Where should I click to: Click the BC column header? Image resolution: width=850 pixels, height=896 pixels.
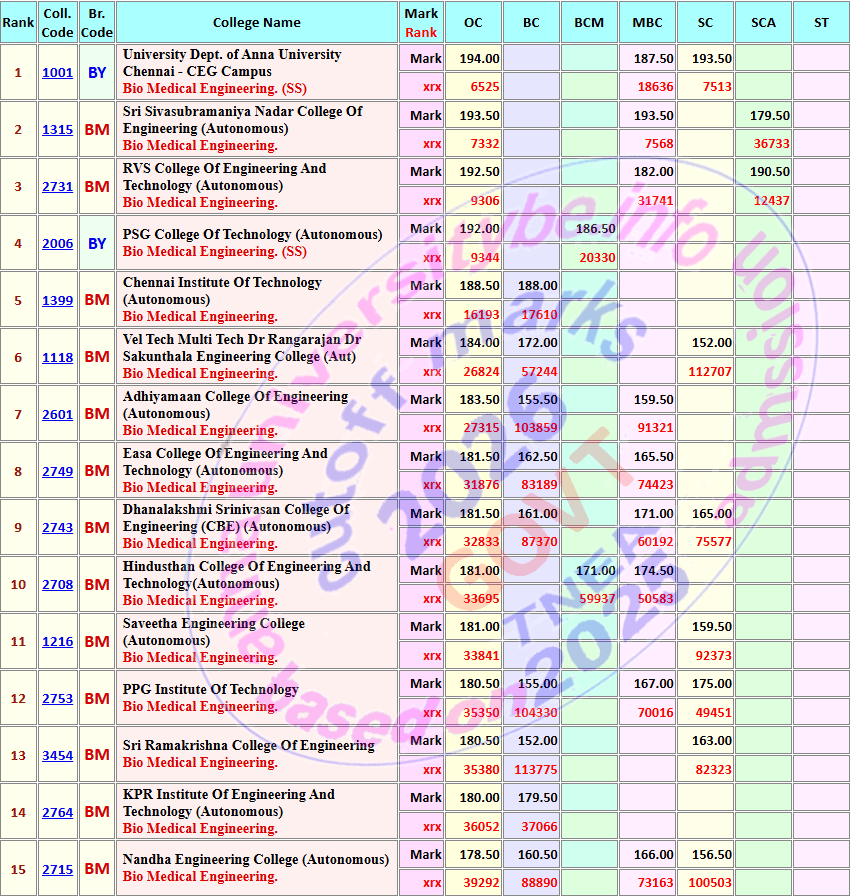[x=531, y=22]
